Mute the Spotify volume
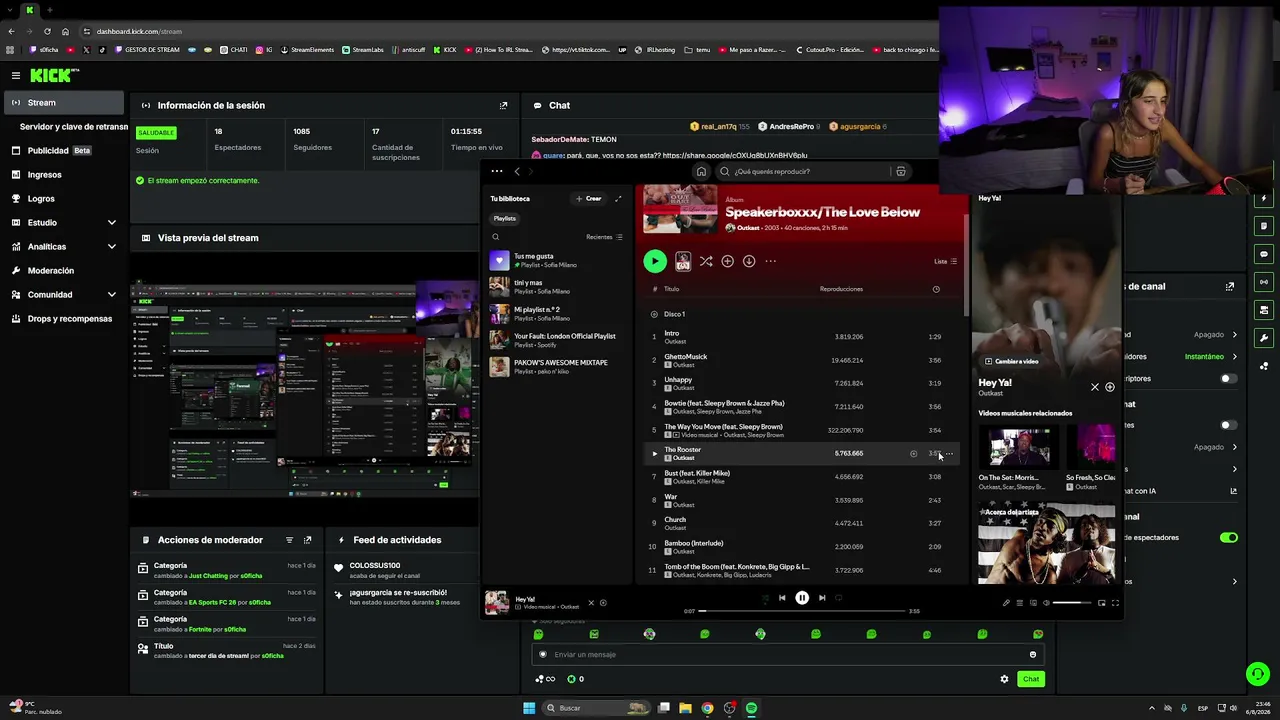 [1046, 603]
